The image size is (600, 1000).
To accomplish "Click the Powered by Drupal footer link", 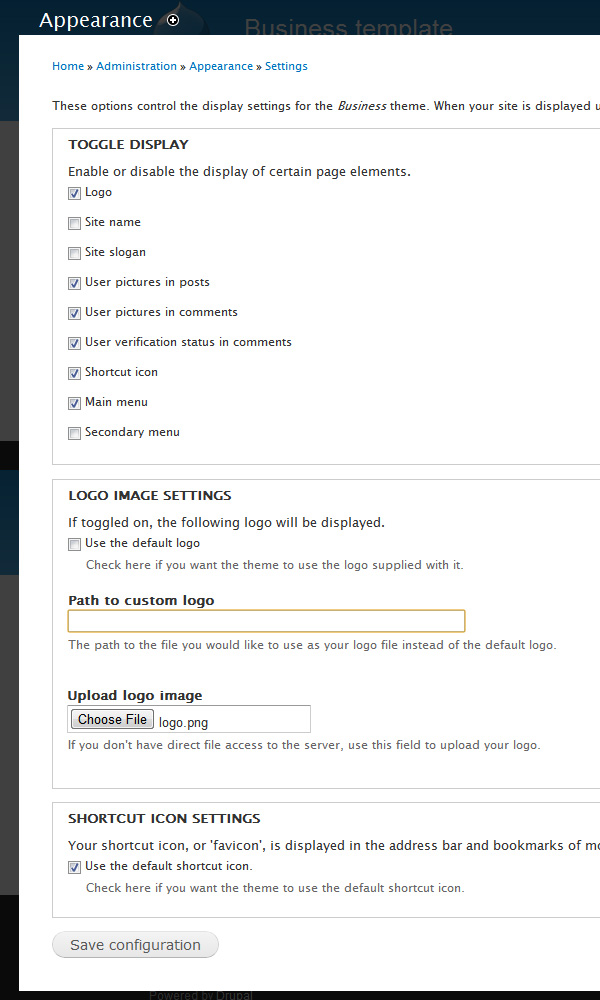I will pyautogui.click(x=201, y=995).
